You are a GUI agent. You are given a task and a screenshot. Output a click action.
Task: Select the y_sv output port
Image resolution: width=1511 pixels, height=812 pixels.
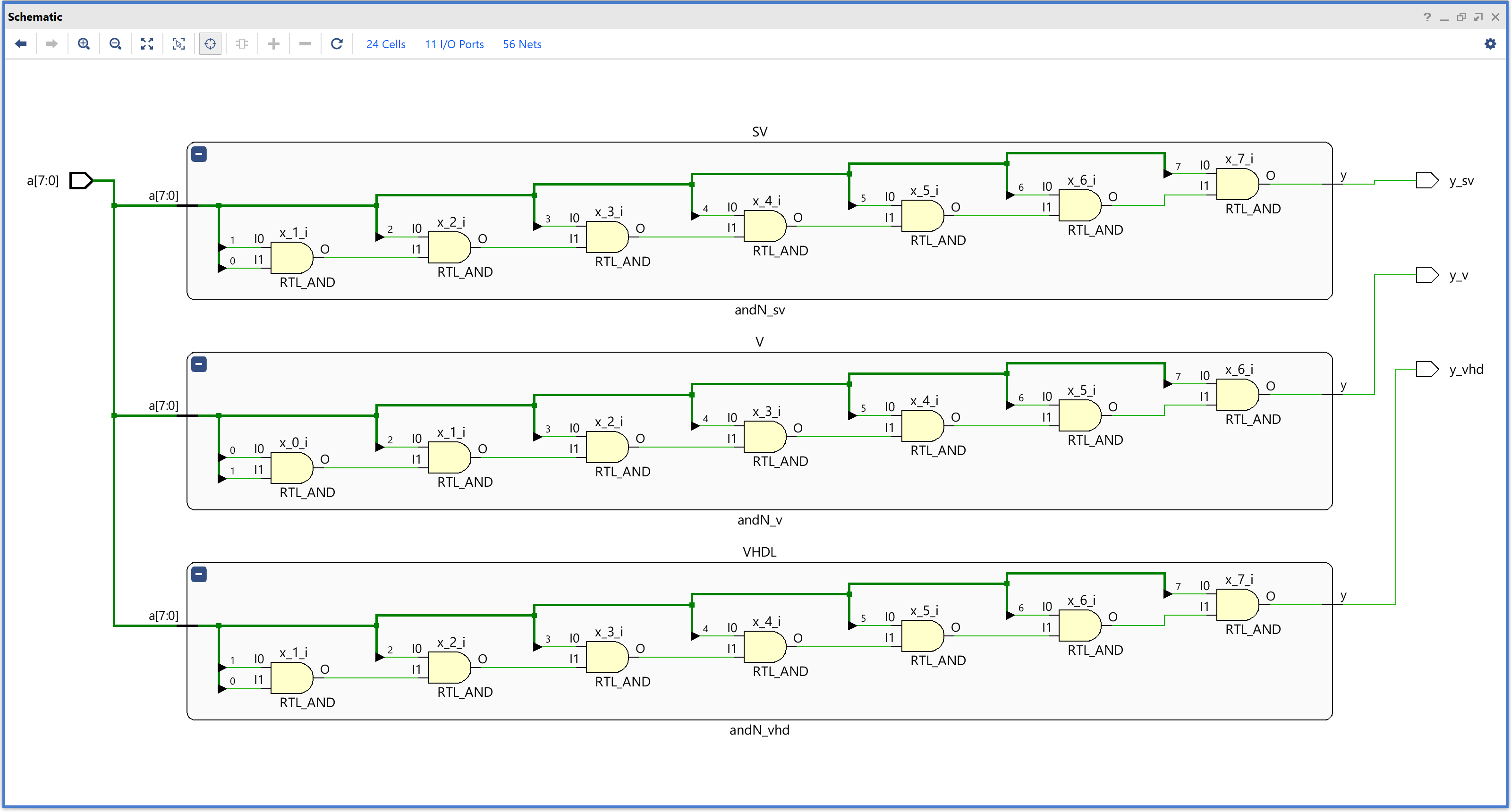point(1427,180)
